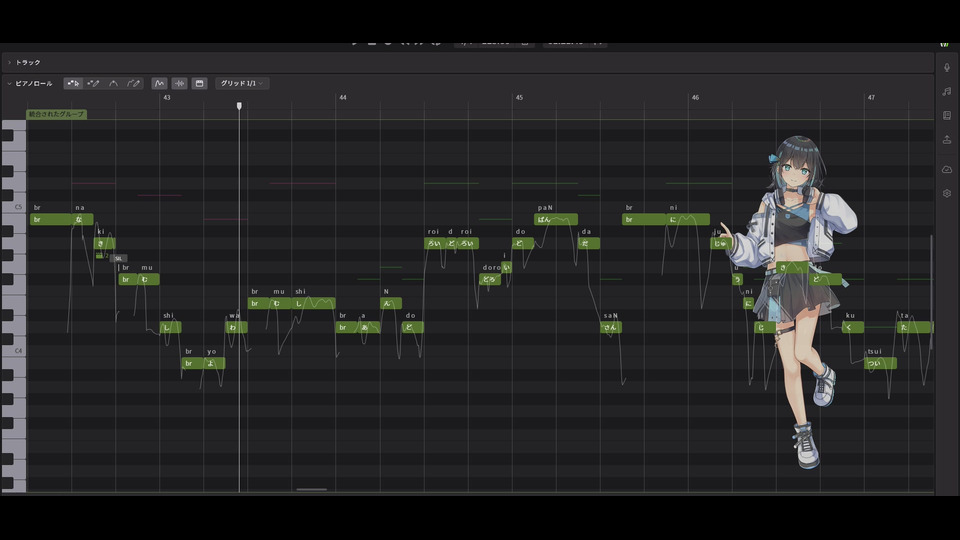Click the wa phoneme label
Viewport: 960px width, 540px height.
(234, 315)
